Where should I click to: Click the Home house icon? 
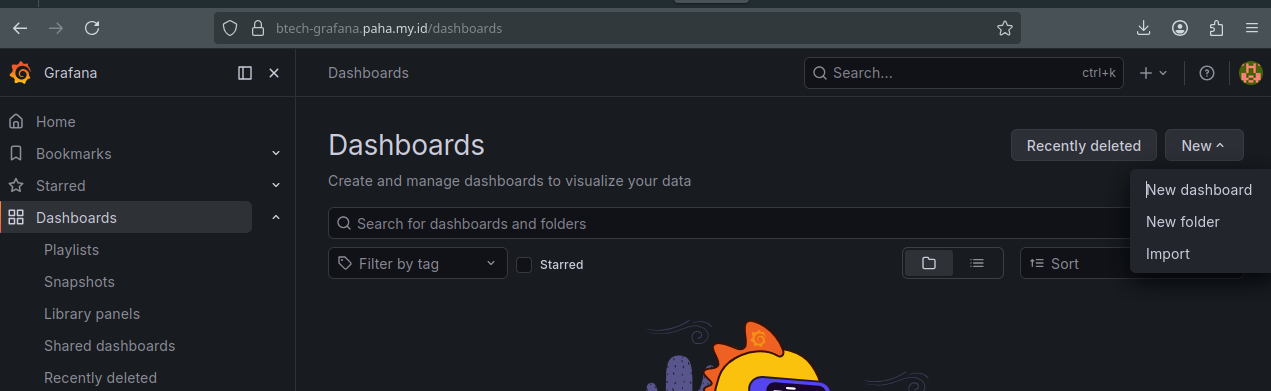[16, 122]
